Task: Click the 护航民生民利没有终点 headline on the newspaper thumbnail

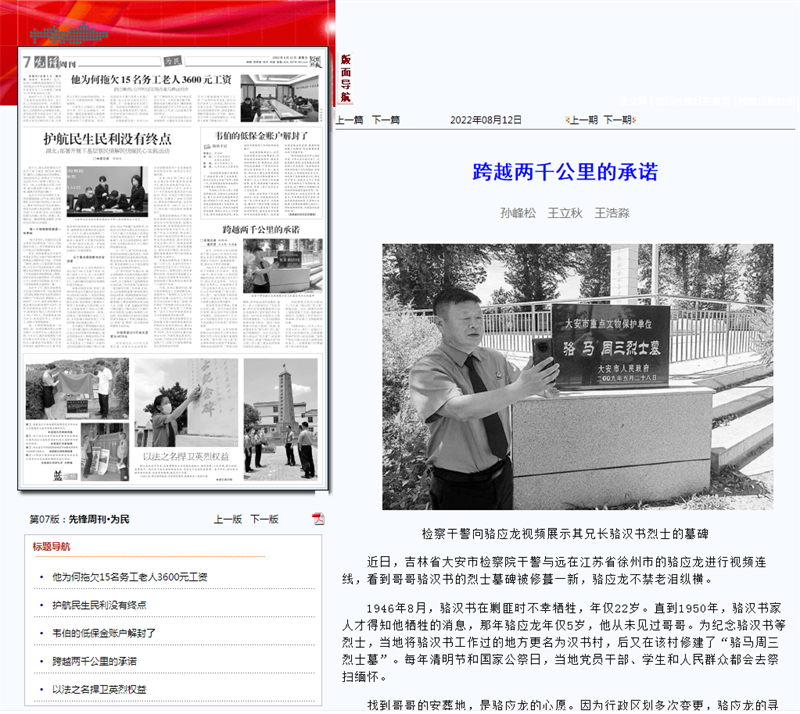Action: coord(107,139)
